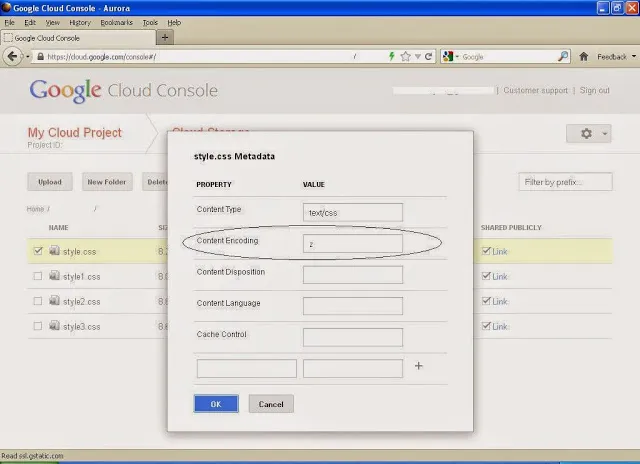Go to the browser Home icon
This screenshot has width=640, height=464.
[584, 56]
